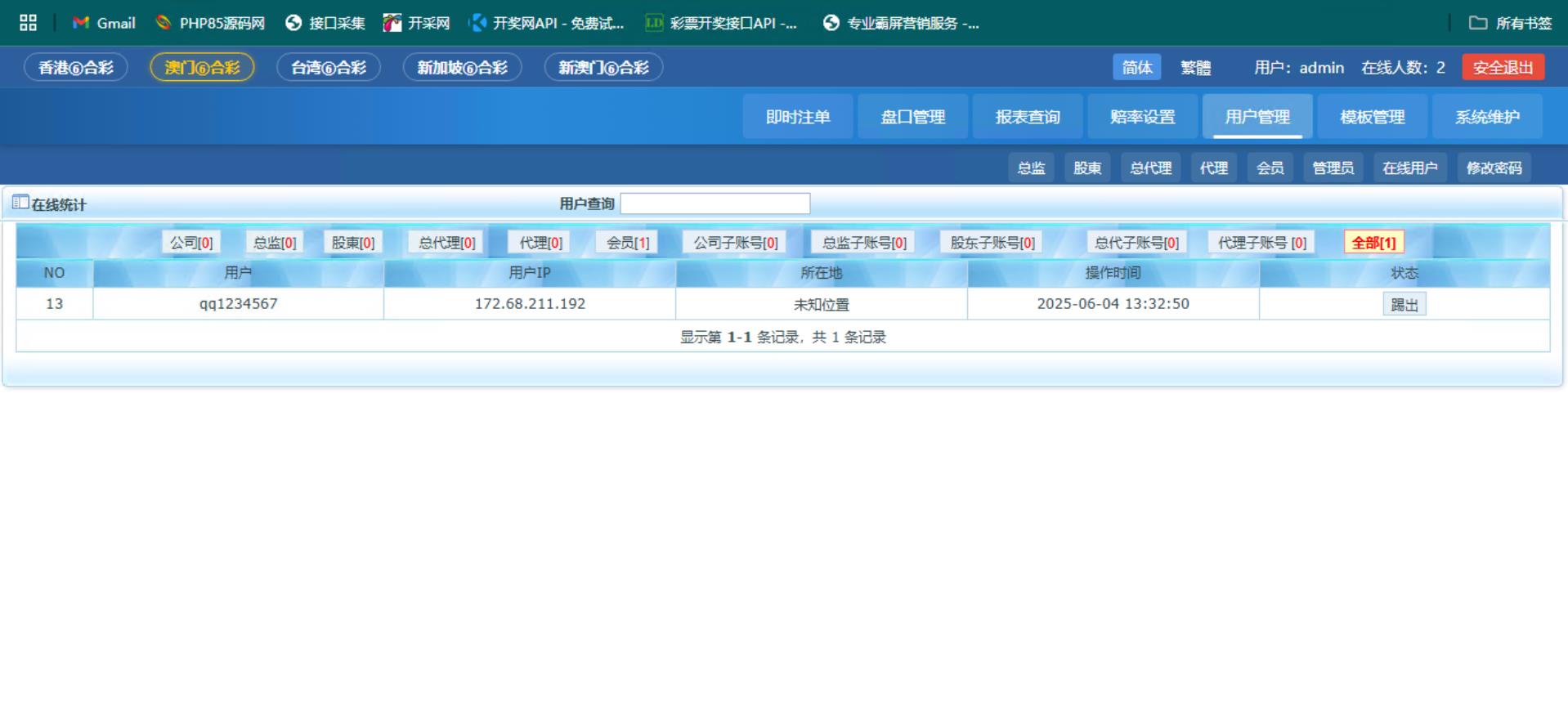Click the 安全退出 logout button
Viewport: 1568px width, 720px height.
point(1503,68)
